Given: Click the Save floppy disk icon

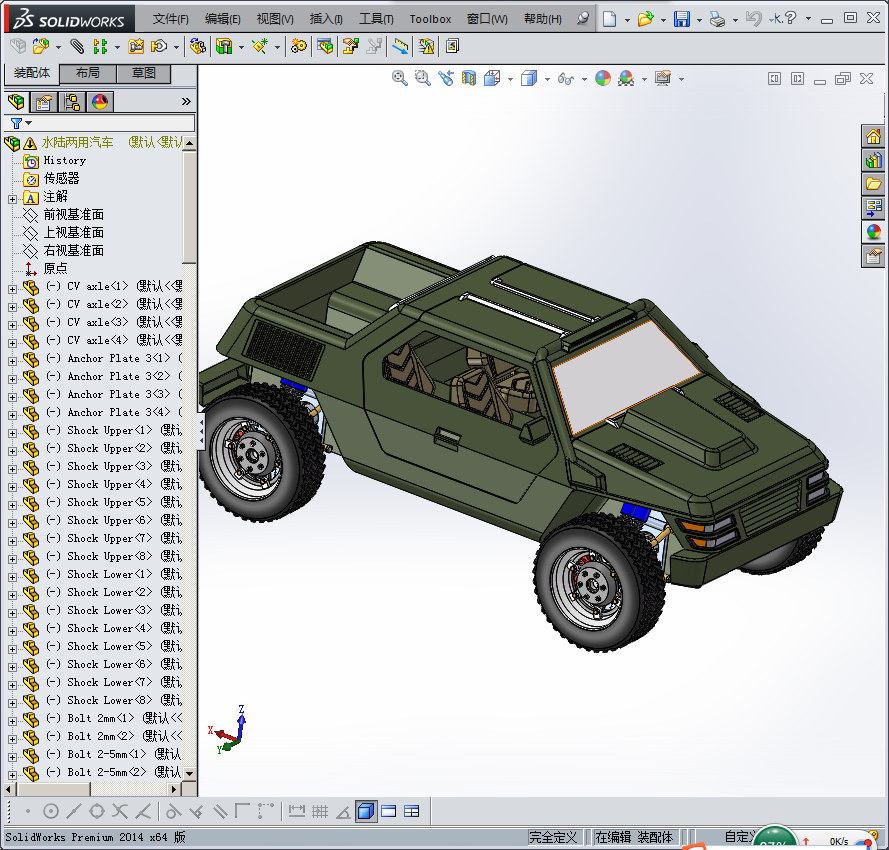Looking at the screenshot, I should 681,19.
